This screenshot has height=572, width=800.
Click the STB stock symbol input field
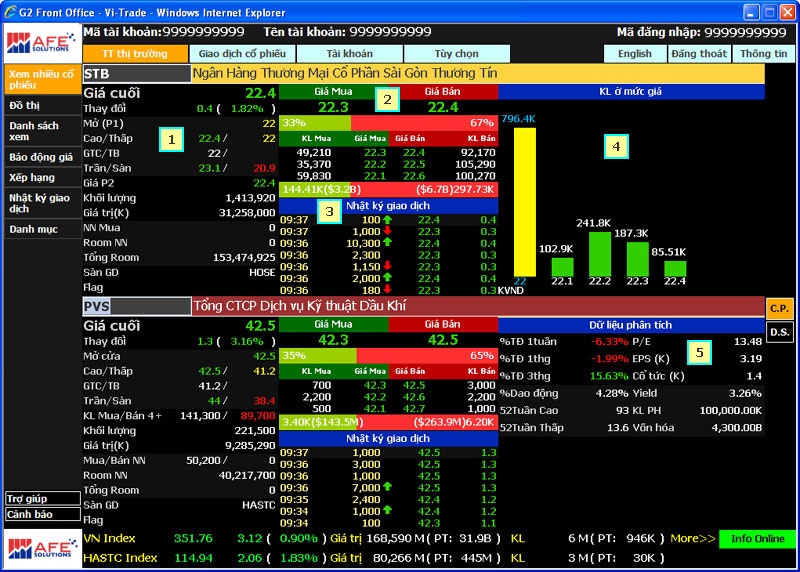137,73
